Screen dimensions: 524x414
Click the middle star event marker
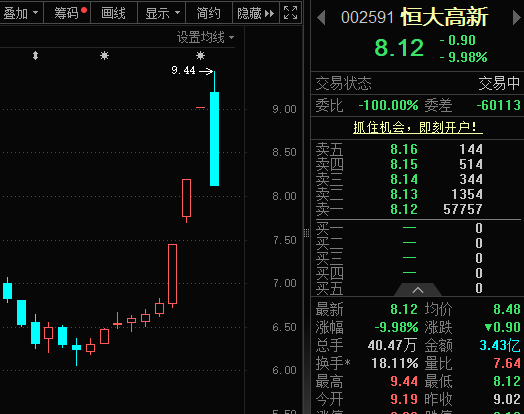click(x=104, y=55)
